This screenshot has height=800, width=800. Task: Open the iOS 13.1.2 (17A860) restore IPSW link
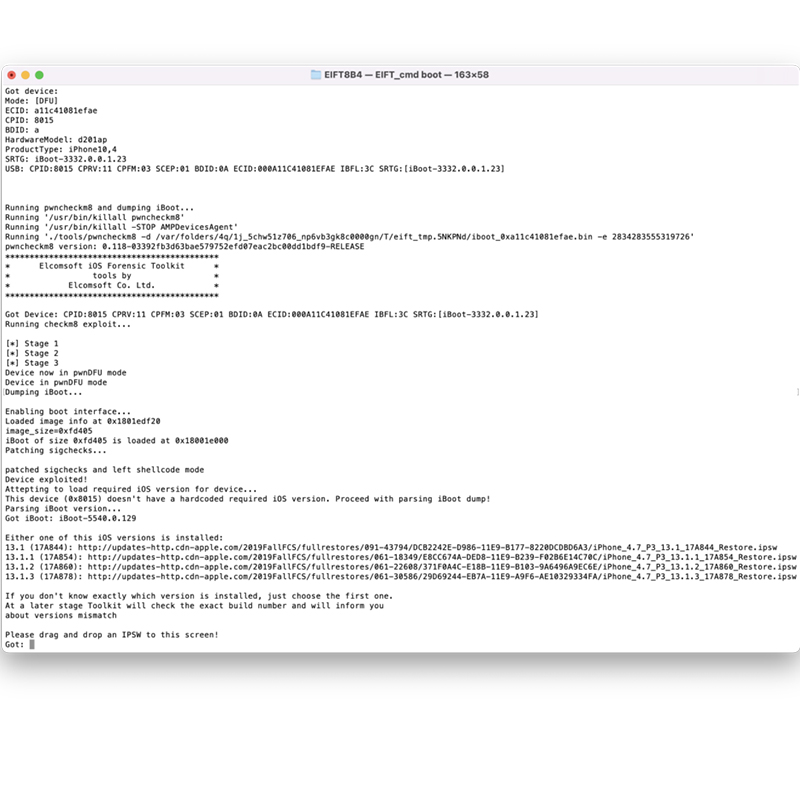pos(442,567)
